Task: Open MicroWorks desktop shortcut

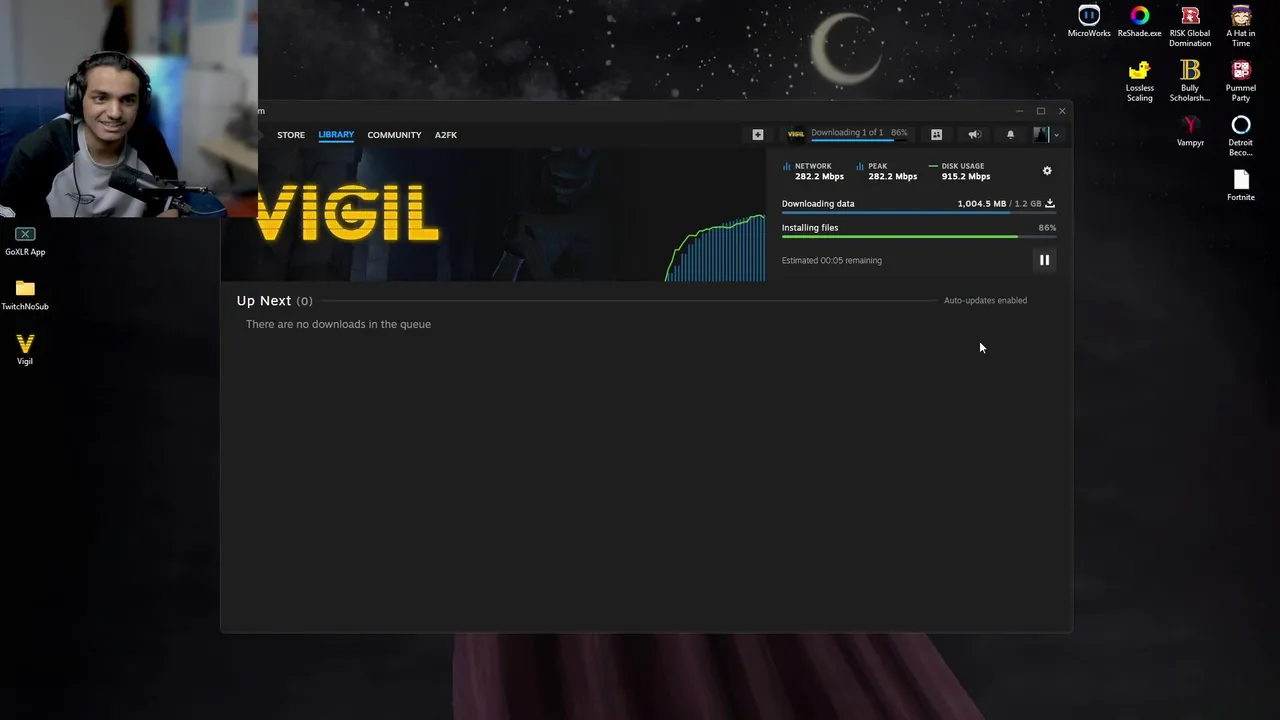Action: [x=1089, y=22]
